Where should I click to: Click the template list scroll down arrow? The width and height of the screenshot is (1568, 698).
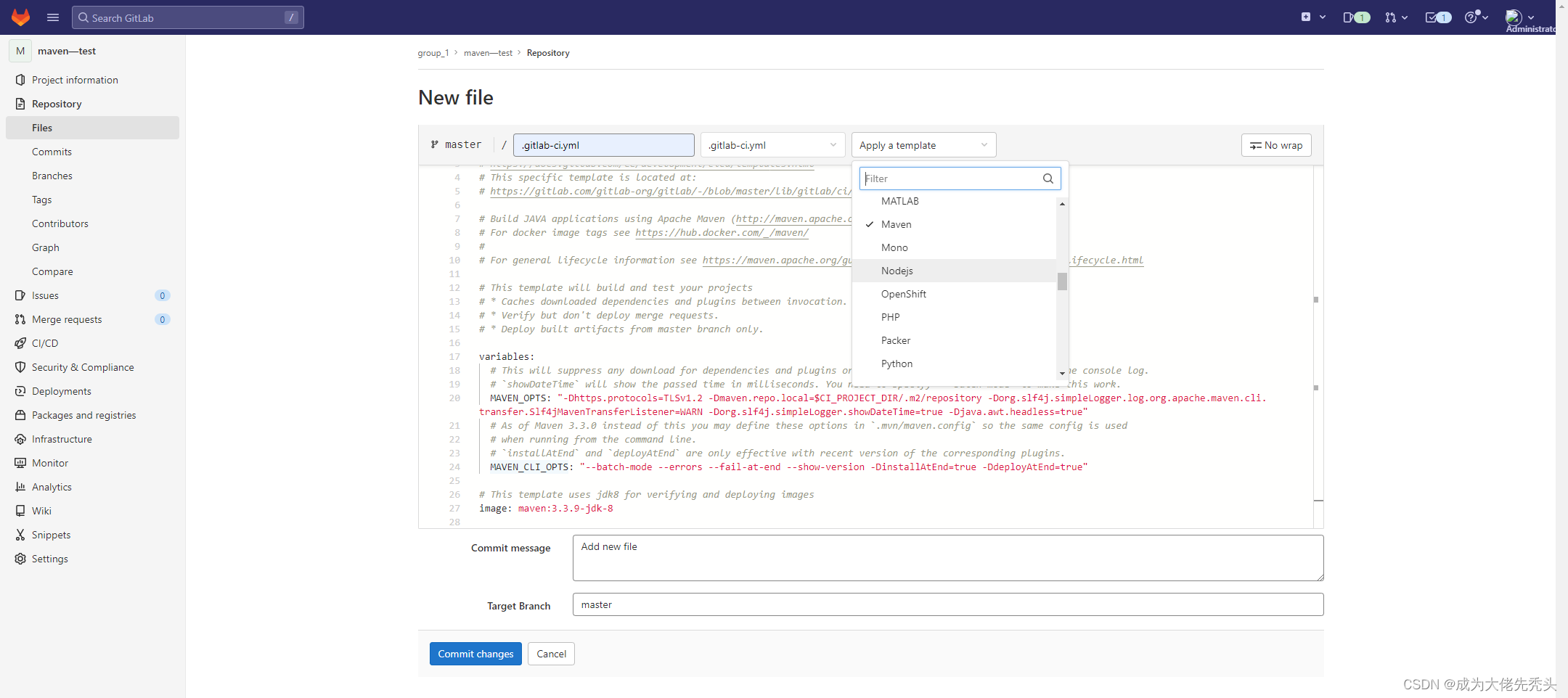tap(1062, 374)
